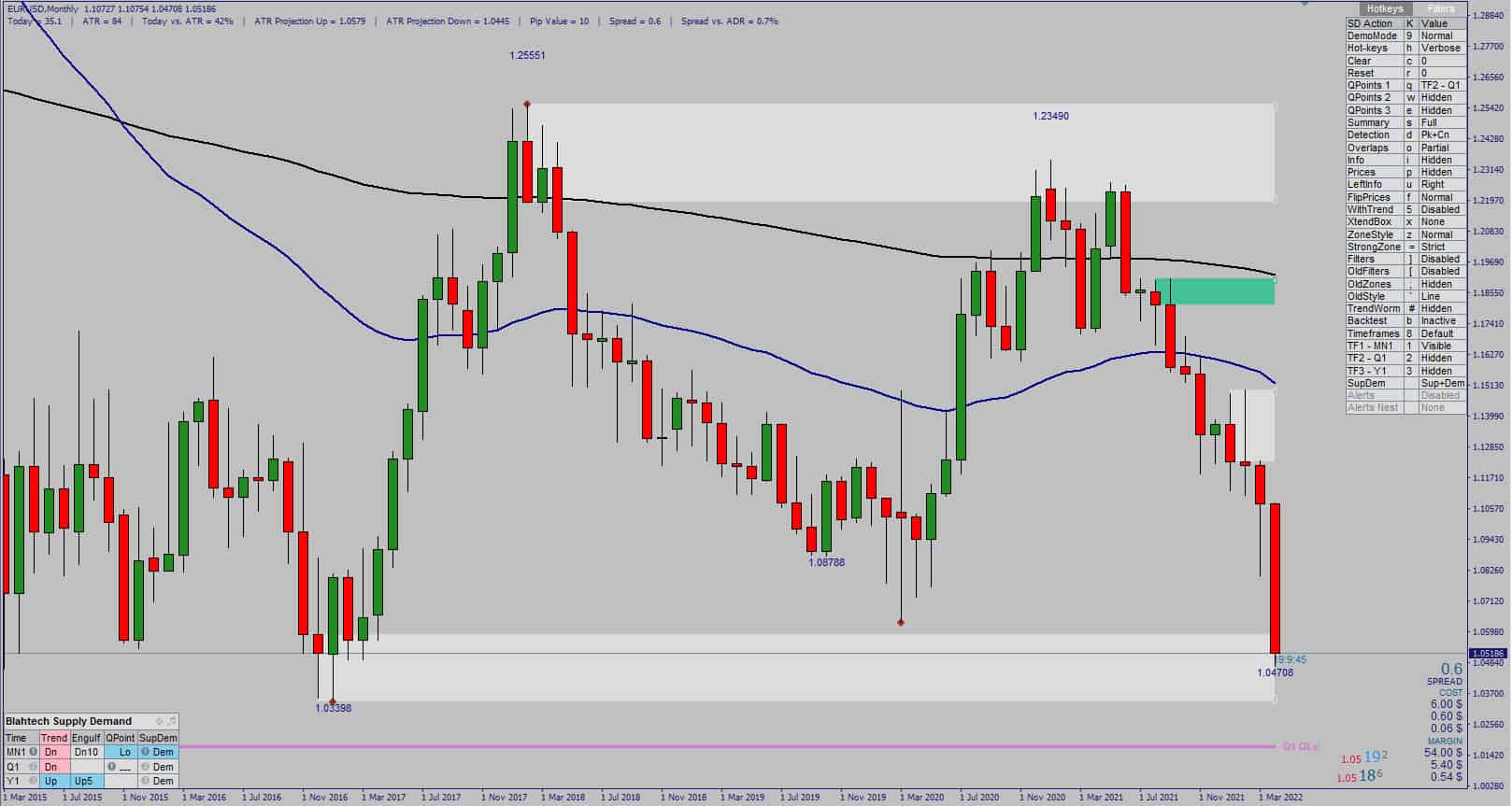Click the Lo QPoint cell for MN1
Image resolution: width=1512 pixels, height=806 pixels.
coord(121,752)
